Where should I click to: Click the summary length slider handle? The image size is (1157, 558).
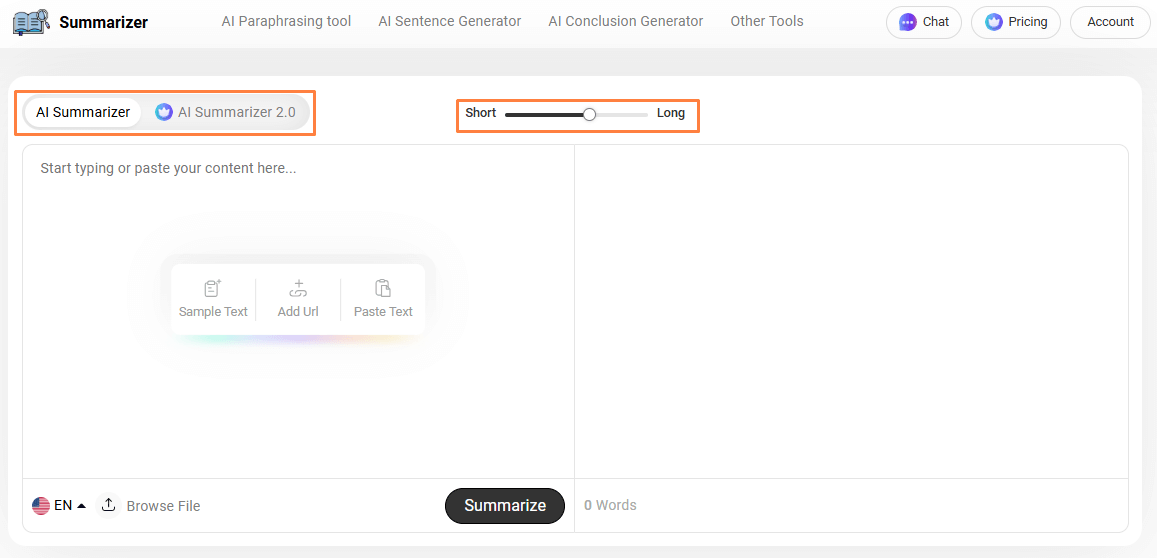[589, 114]
